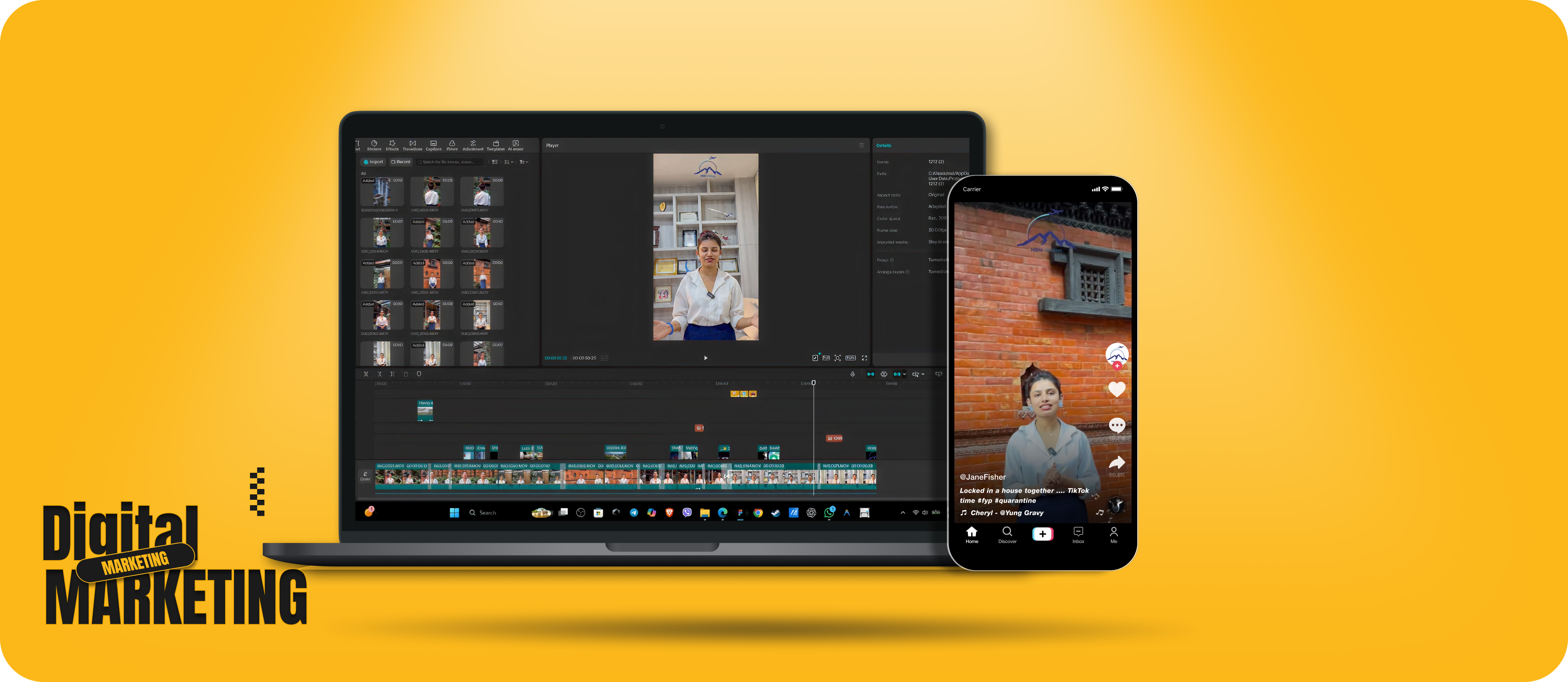Click the player icon with teal dot
The width and height of the screenshot is (1568, 682).
tap(816, 358)
